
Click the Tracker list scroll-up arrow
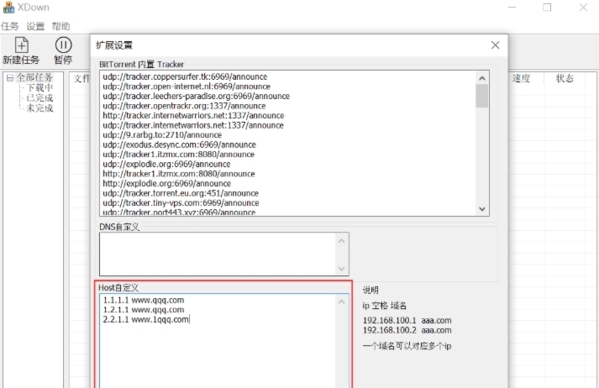(482, 78)
